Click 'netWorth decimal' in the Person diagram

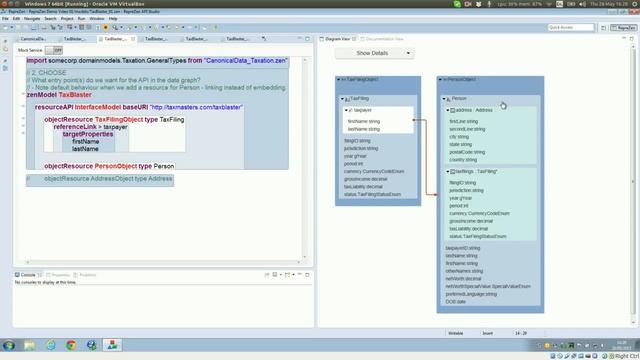[463, 278]
